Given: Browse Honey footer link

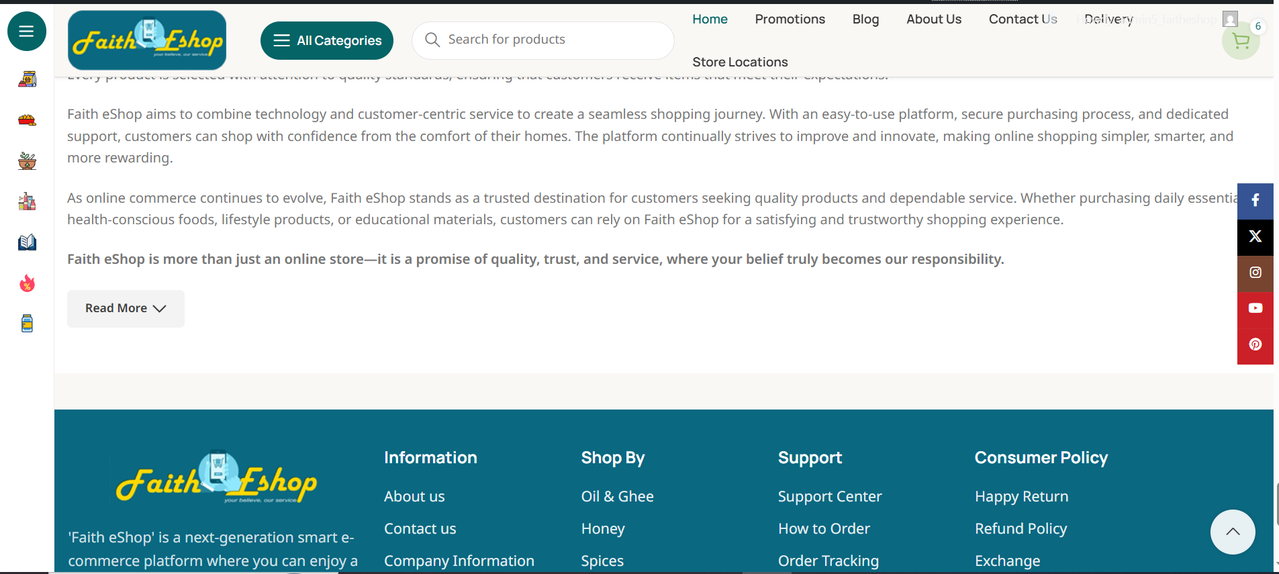Looking at the screenshot, I should (x=603, y=528).
